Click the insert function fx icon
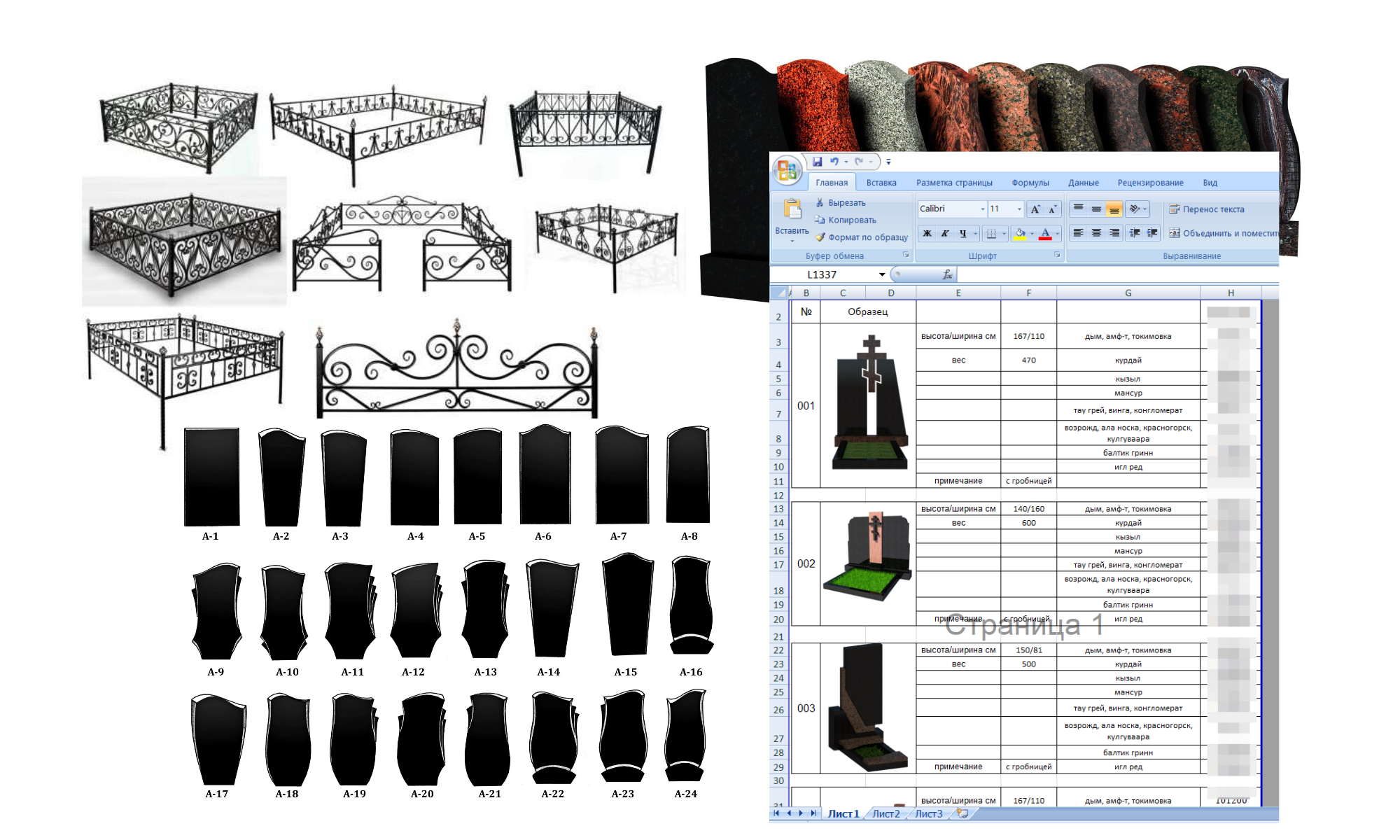The image size is (1400, 840). pos(947,274)
